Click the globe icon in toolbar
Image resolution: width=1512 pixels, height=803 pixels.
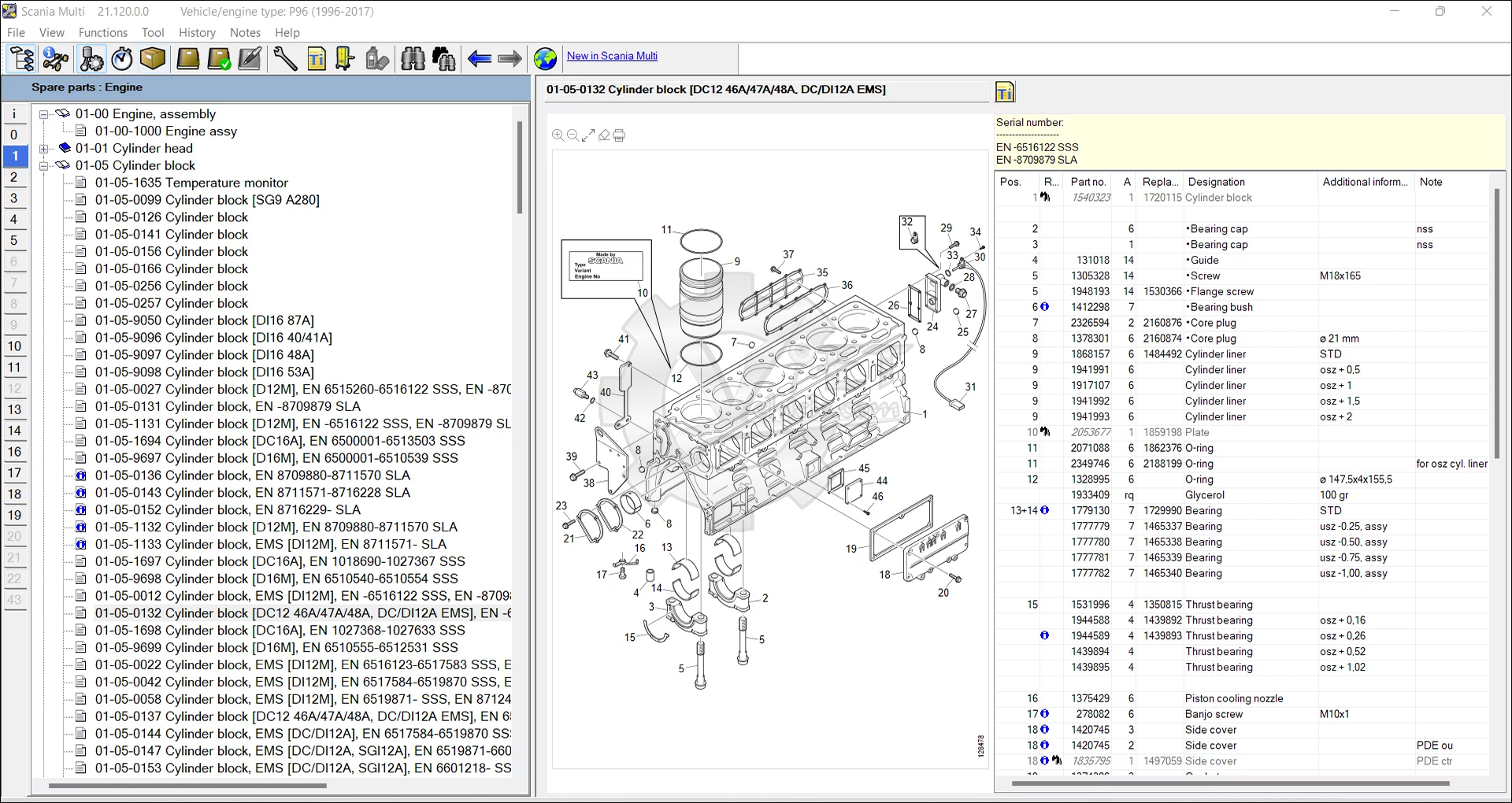[545, 59]
